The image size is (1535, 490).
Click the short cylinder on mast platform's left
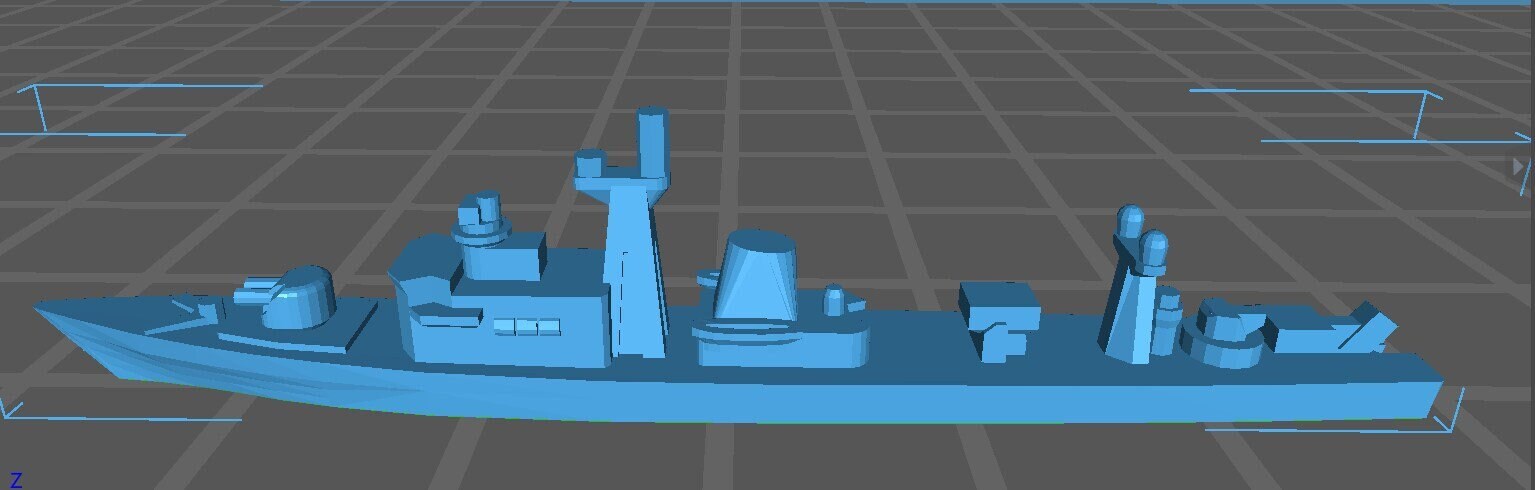click(589, 162)
